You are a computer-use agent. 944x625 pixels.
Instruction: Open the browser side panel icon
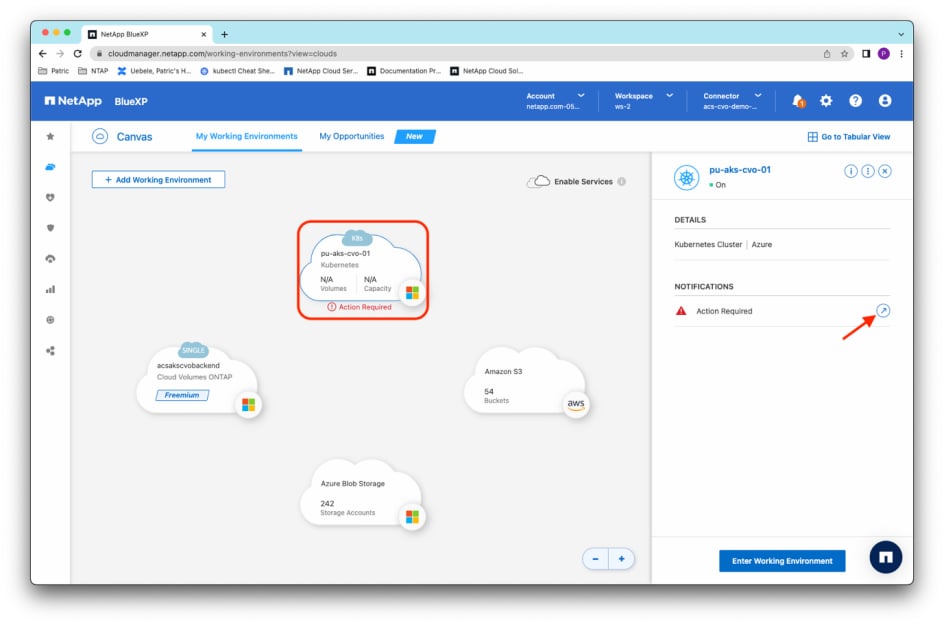pyautogui.click(x=866, y=54)
